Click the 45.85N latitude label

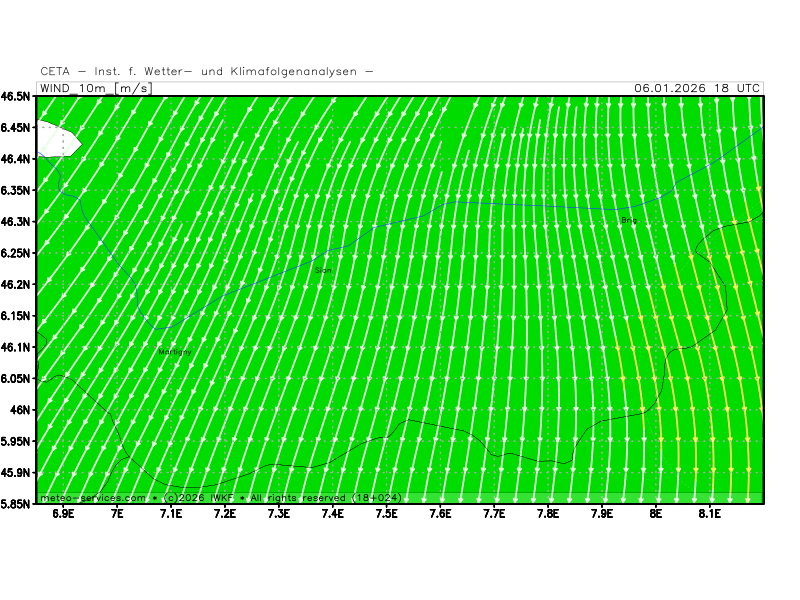tap(17, 504)
